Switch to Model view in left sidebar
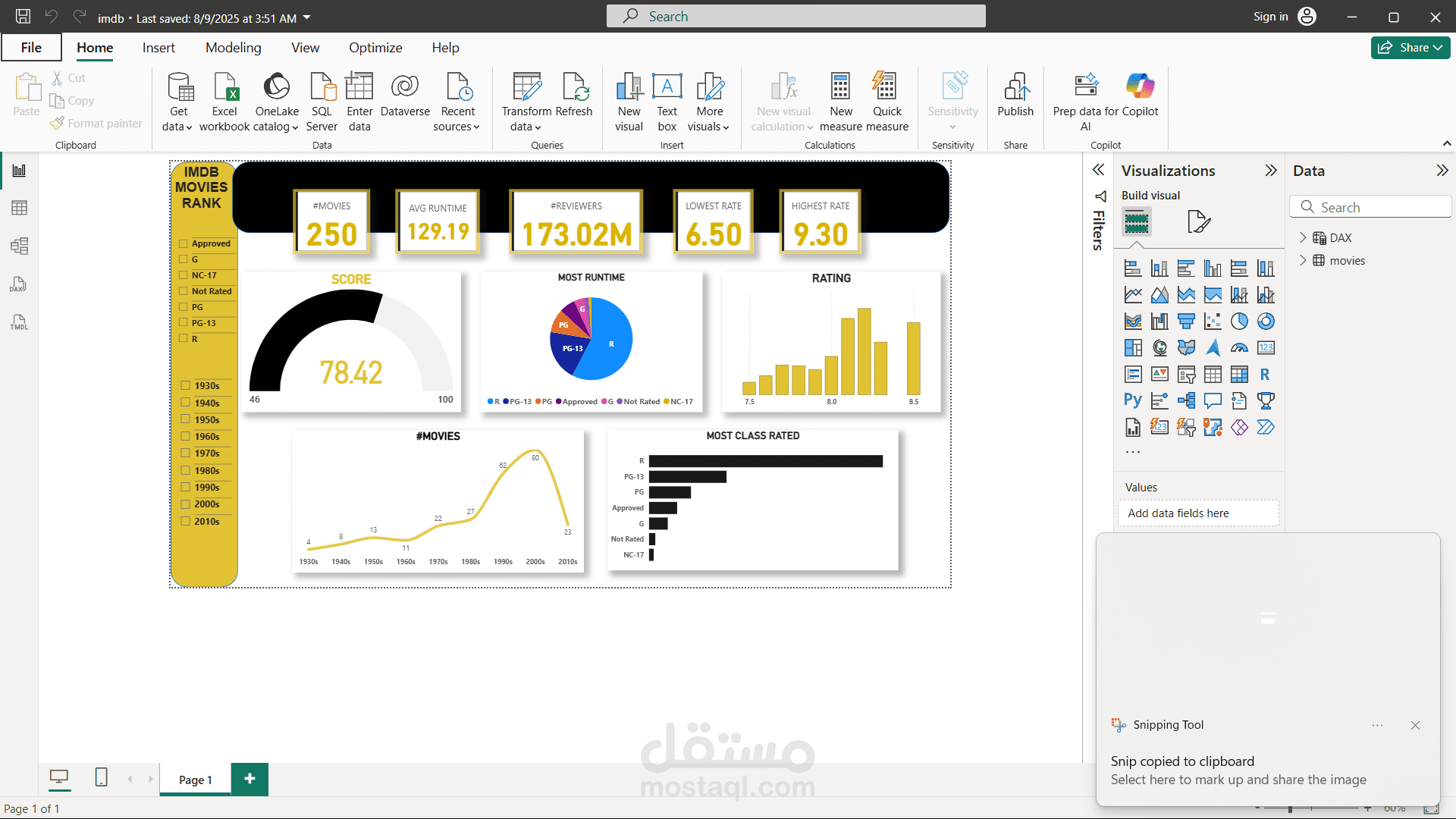Viewport: 1456px width, 819px height. [x=19, y=246]
